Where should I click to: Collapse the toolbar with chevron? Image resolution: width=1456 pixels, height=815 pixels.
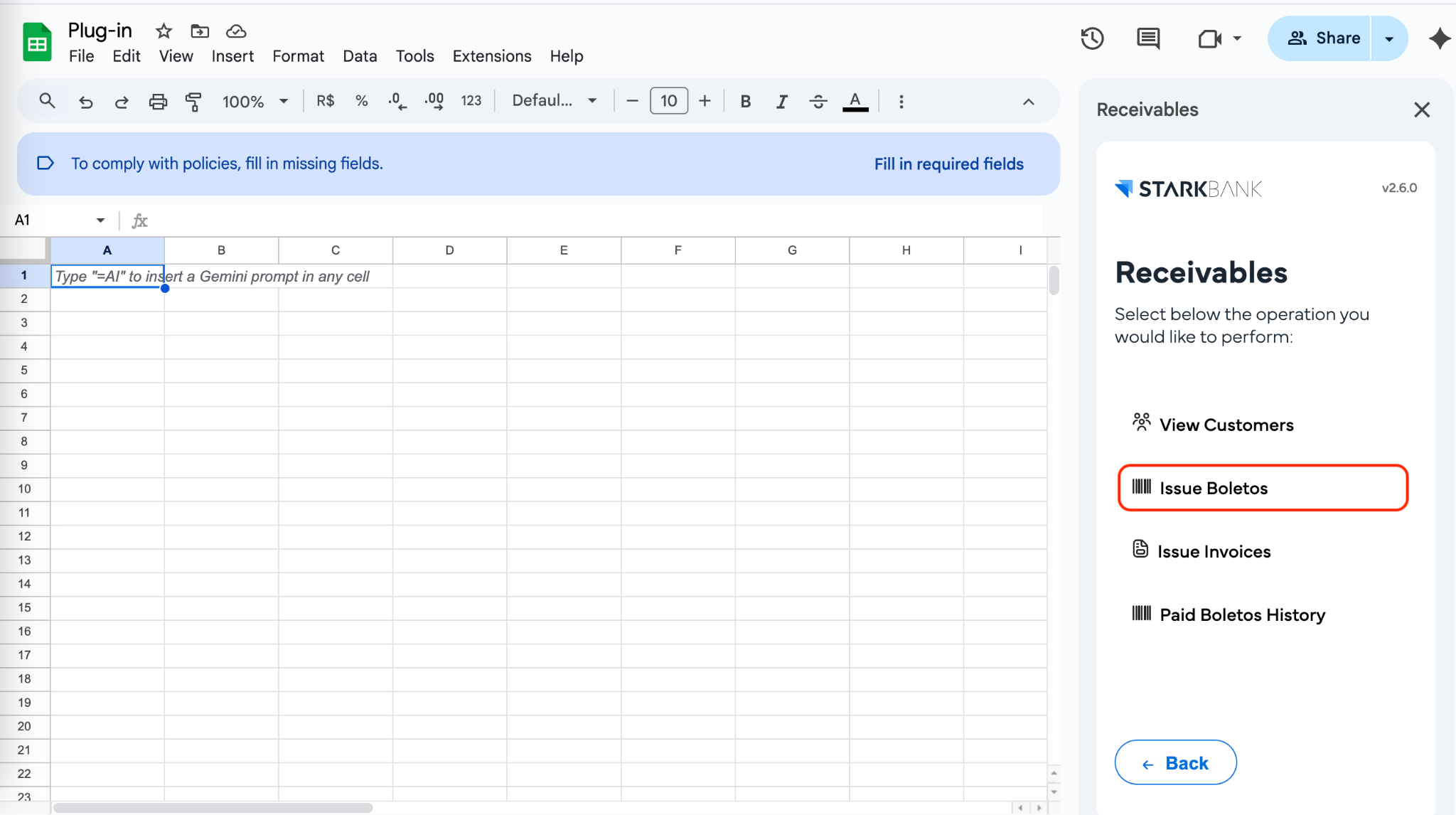pyautogui.click(x=1028, y=102)
